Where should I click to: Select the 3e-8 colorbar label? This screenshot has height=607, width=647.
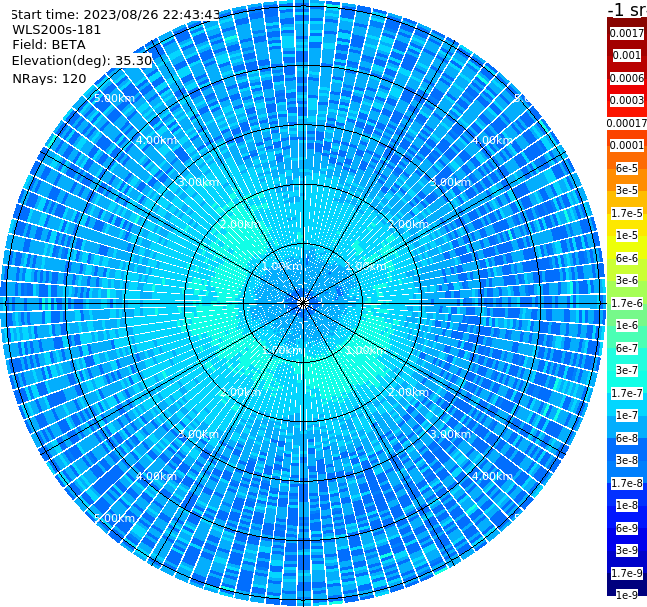(627, 460)
